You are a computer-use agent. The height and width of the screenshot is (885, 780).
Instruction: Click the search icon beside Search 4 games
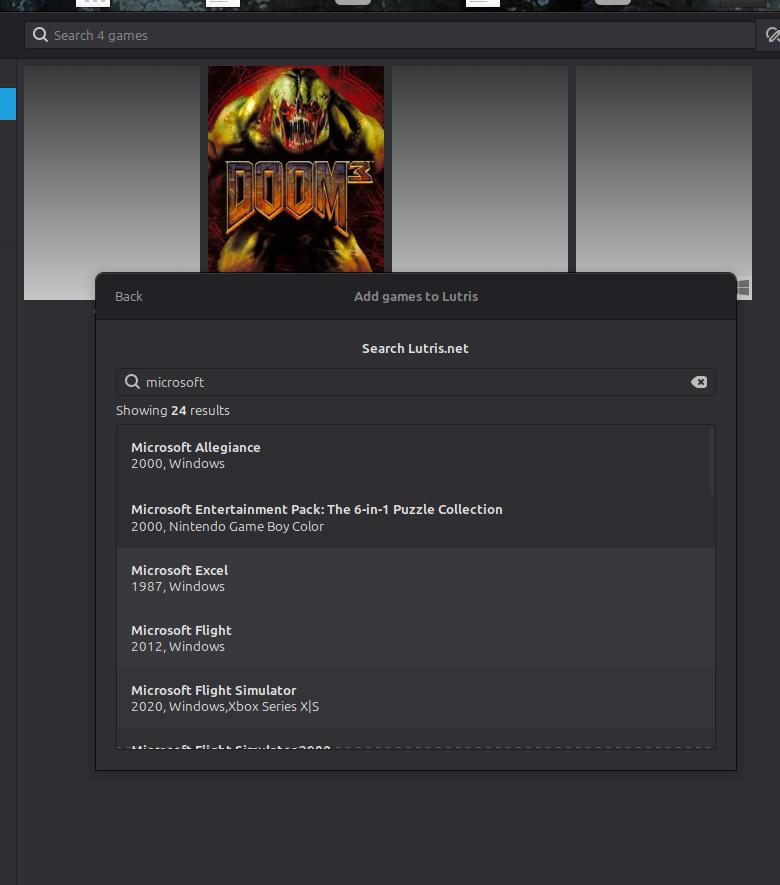point(40,35)
